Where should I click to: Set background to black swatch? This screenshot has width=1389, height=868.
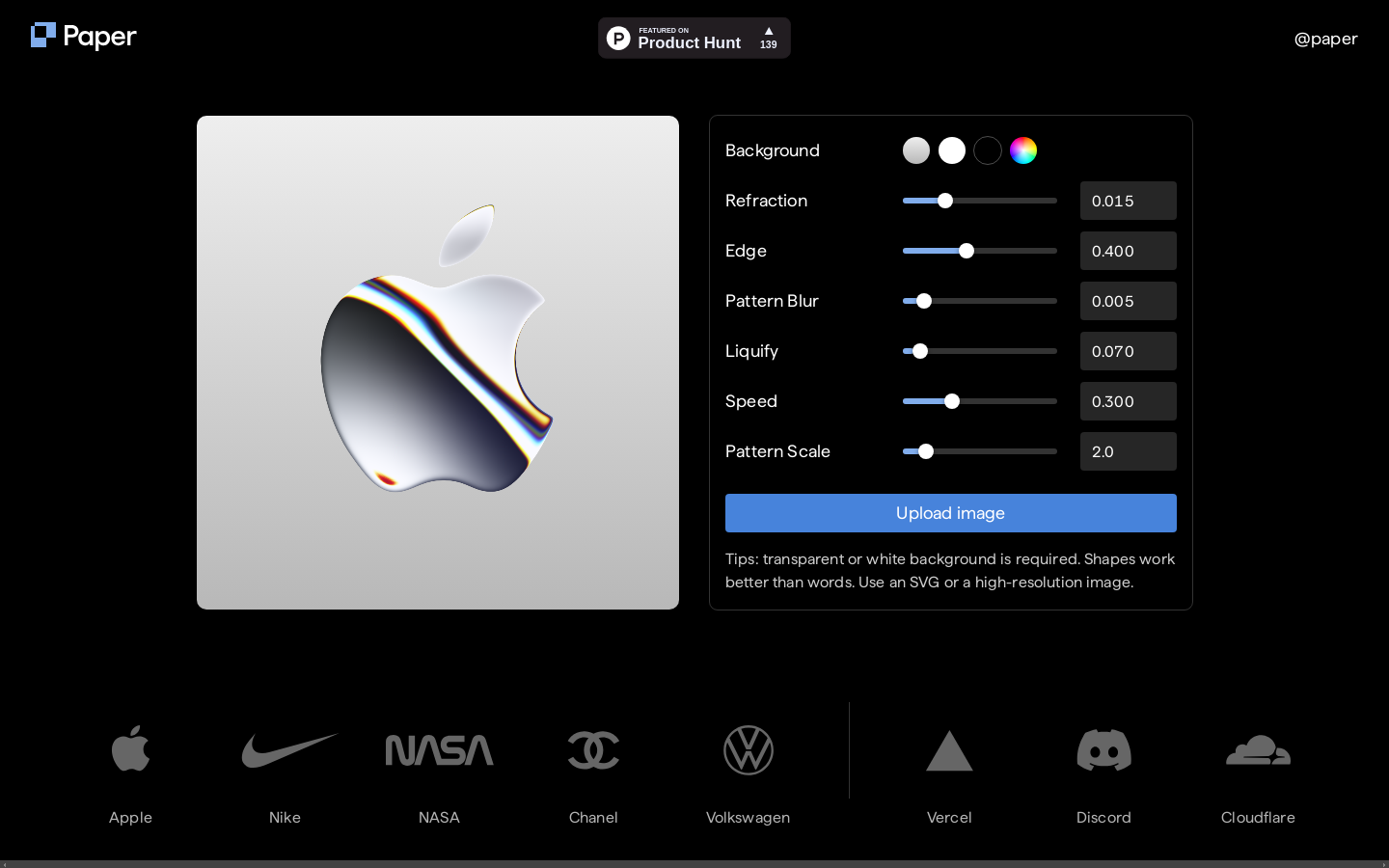(x=988, y=150)
